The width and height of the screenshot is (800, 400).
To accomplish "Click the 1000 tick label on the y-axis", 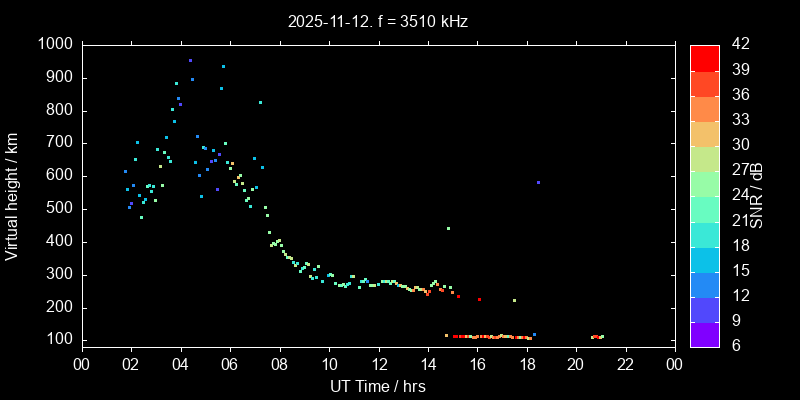I will pos(54,45).
